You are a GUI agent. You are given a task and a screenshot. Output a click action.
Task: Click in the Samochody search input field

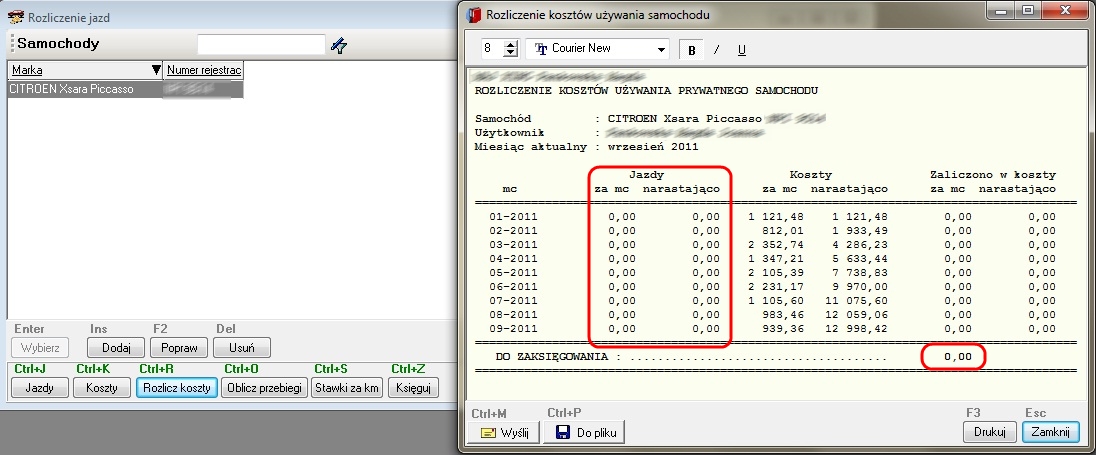tap(261, 45)
